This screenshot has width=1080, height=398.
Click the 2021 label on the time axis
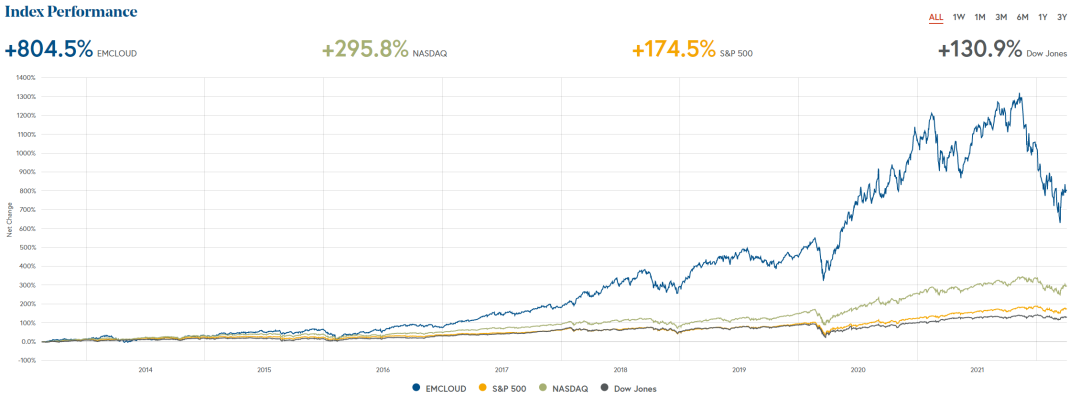(x=977, y=370)
